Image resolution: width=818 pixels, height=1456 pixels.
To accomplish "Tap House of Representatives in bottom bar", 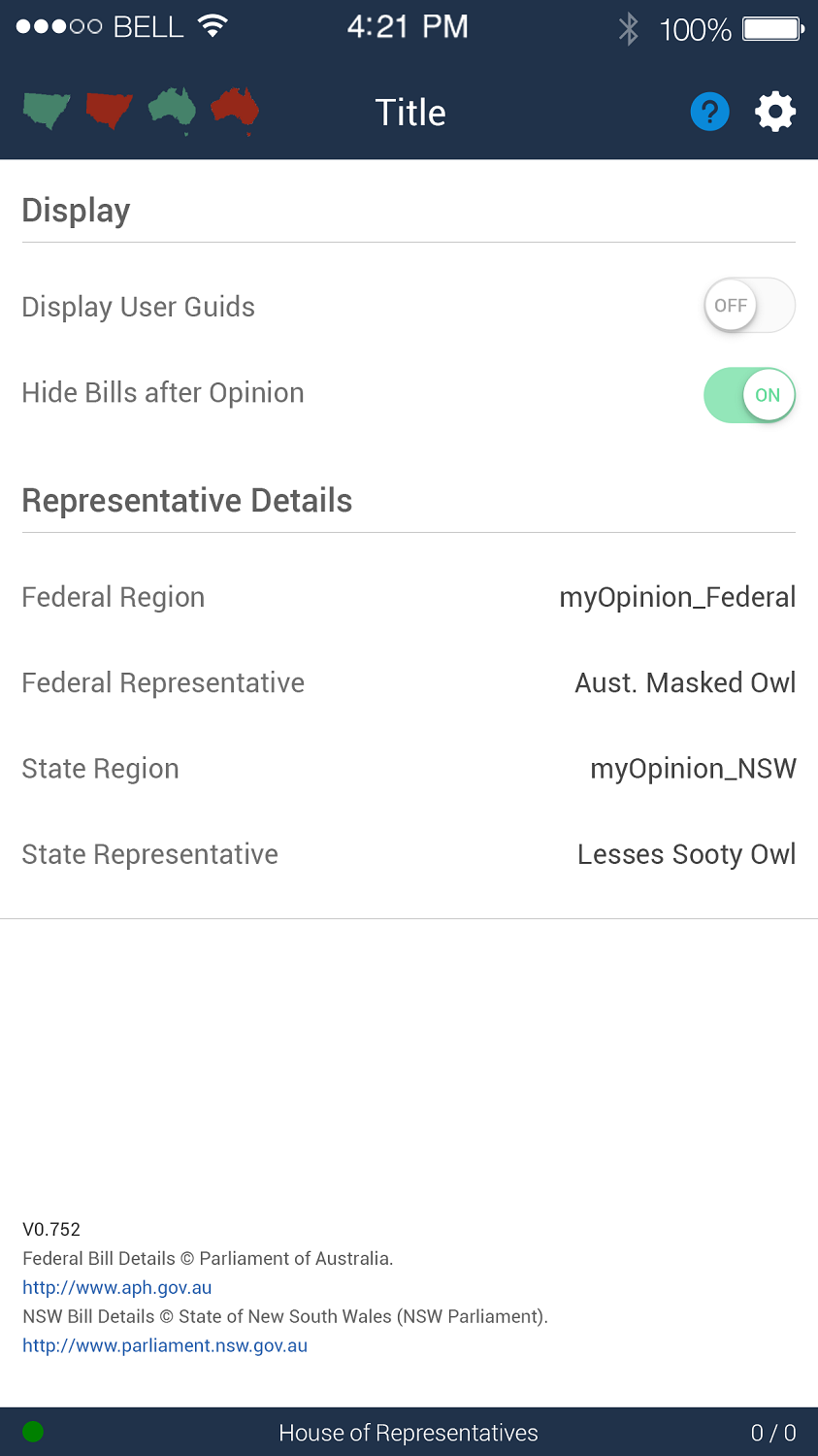I will point(409,1433).
